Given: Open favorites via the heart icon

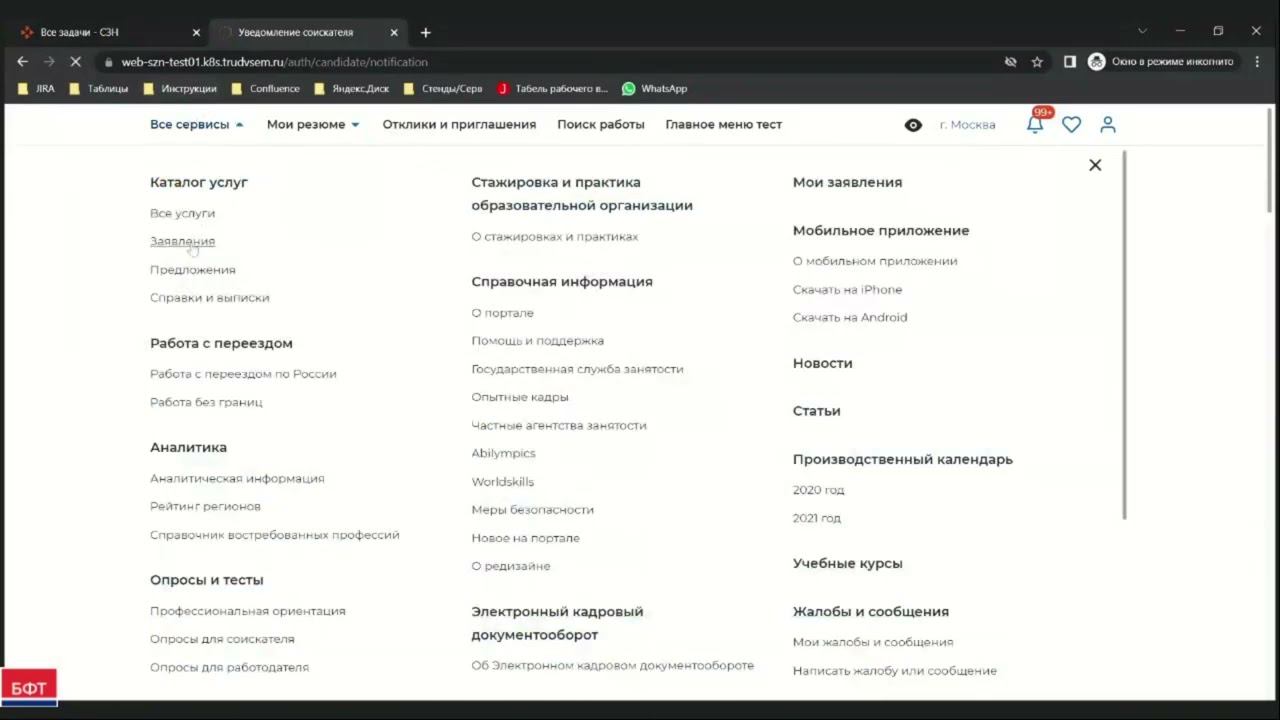Looking at the screenshot, I should [x=1071, y=125].
